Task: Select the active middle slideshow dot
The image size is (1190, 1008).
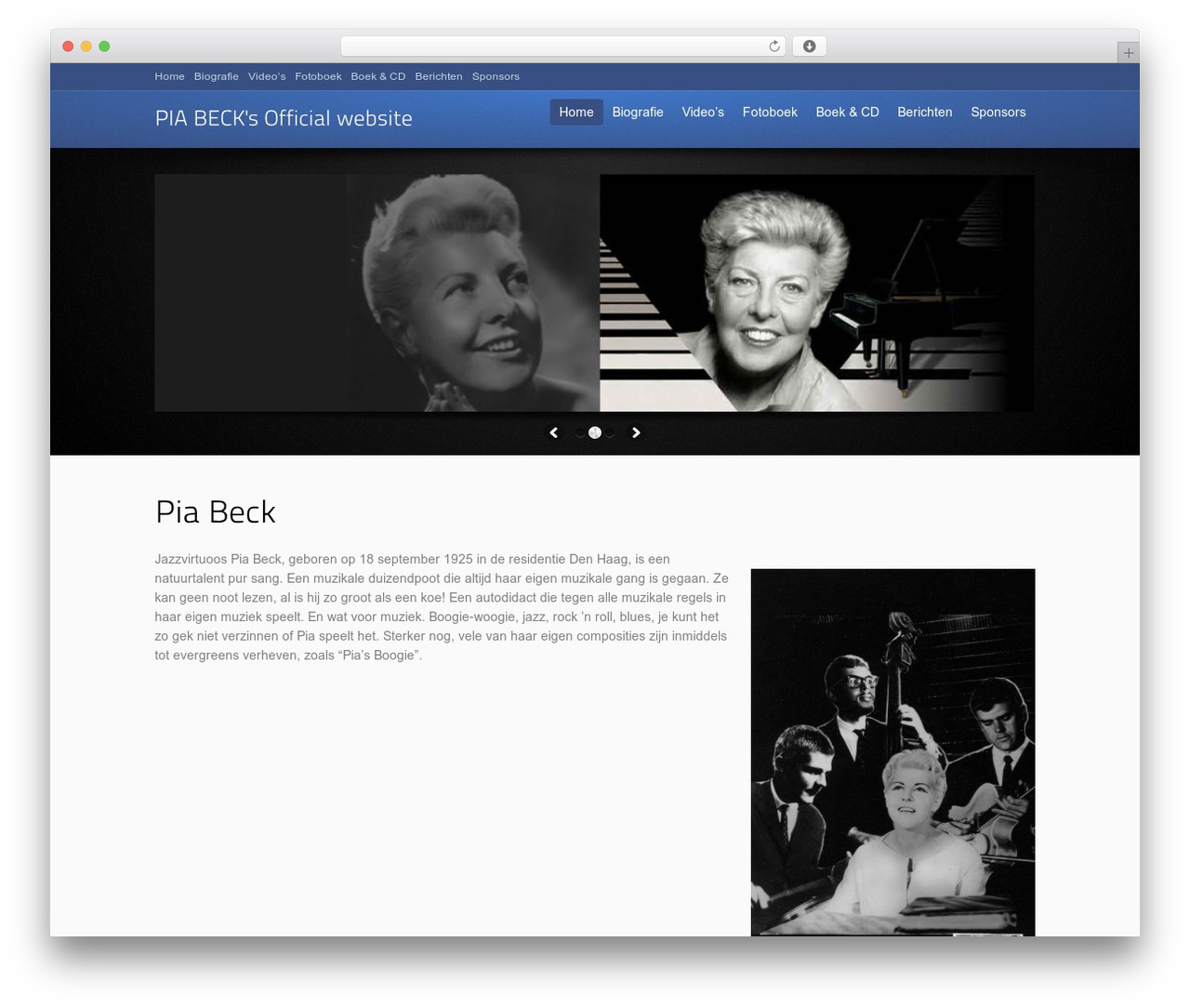Action: coord(595,432)
